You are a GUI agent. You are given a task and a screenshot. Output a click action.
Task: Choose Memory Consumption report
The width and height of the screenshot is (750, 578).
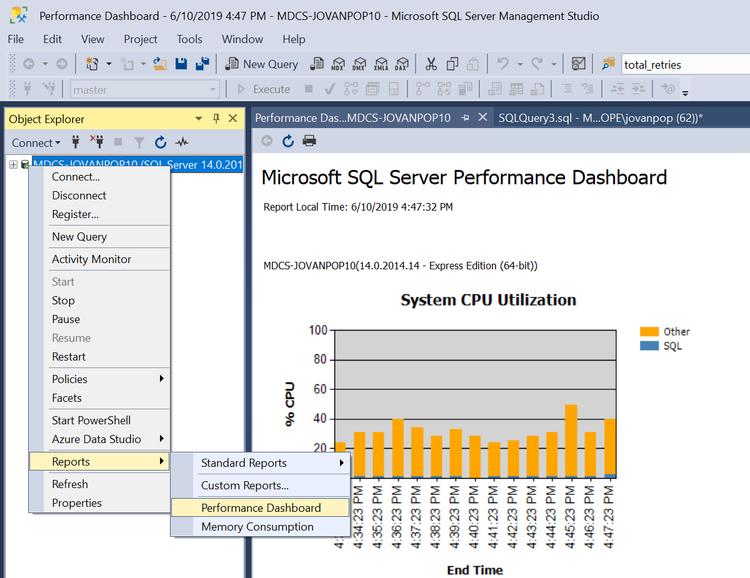pyautogui.click(x=257, y=527)
